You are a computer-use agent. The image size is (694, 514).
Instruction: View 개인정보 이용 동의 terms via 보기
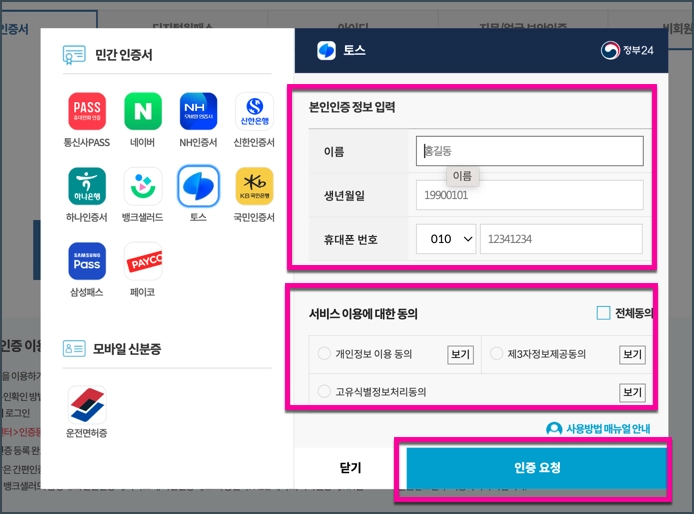pyautogui.click(x=460, y=355)
